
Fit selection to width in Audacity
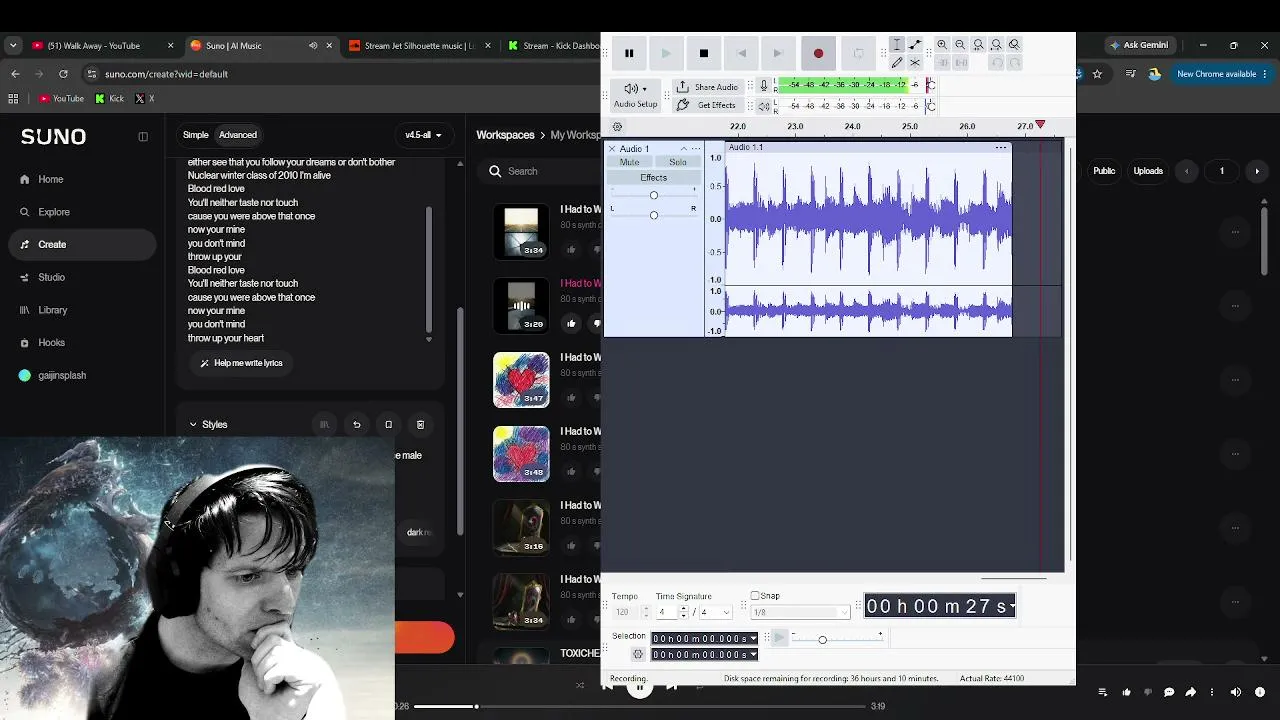point(978,45)
